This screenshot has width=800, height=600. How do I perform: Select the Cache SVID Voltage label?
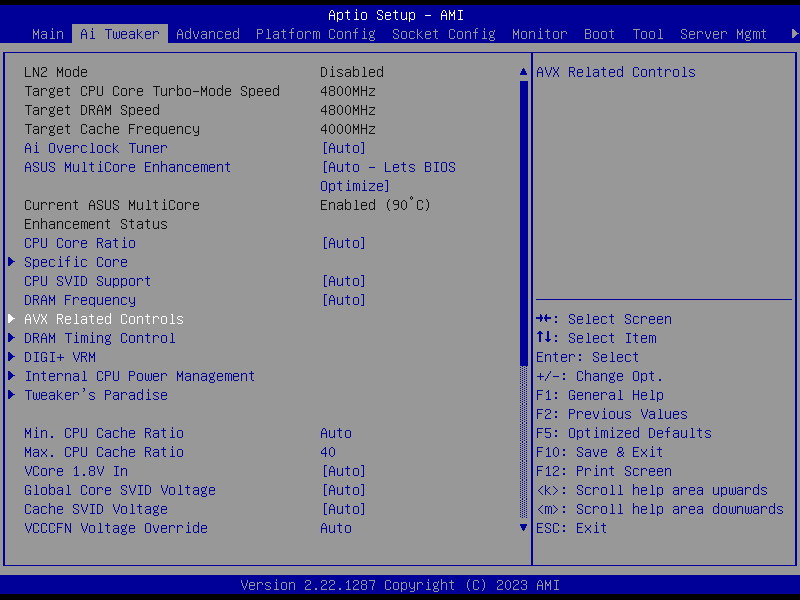(x=96, y=509)
